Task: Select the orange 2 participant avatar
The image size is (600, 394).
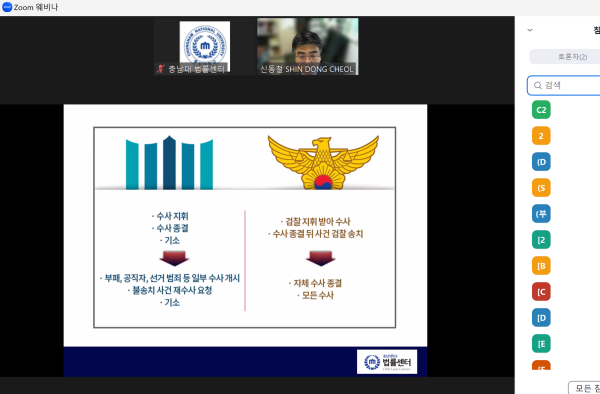Action: (x=541, y=136)
